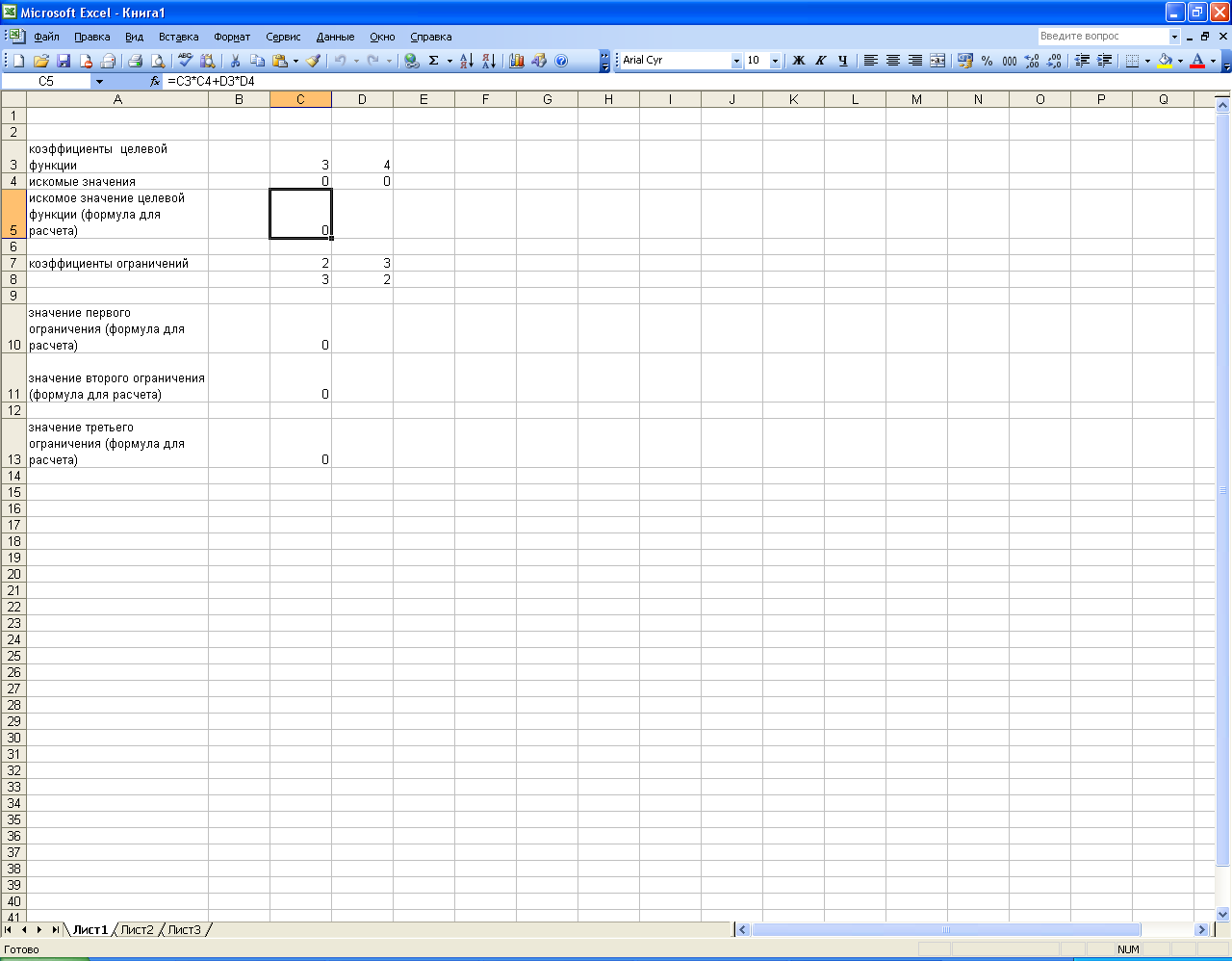Create a new blank workbook
This screenshot has width=1232, height=961.
(x=18, y=61)
